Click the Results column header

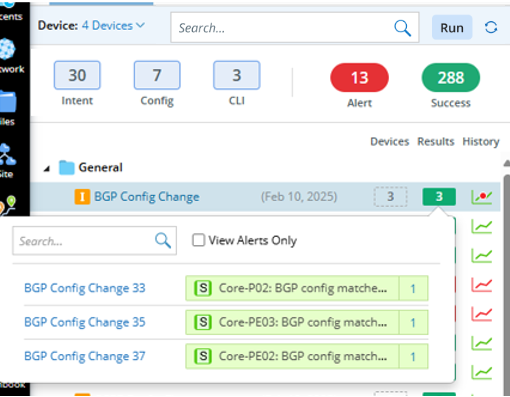(x=436, y=141)
